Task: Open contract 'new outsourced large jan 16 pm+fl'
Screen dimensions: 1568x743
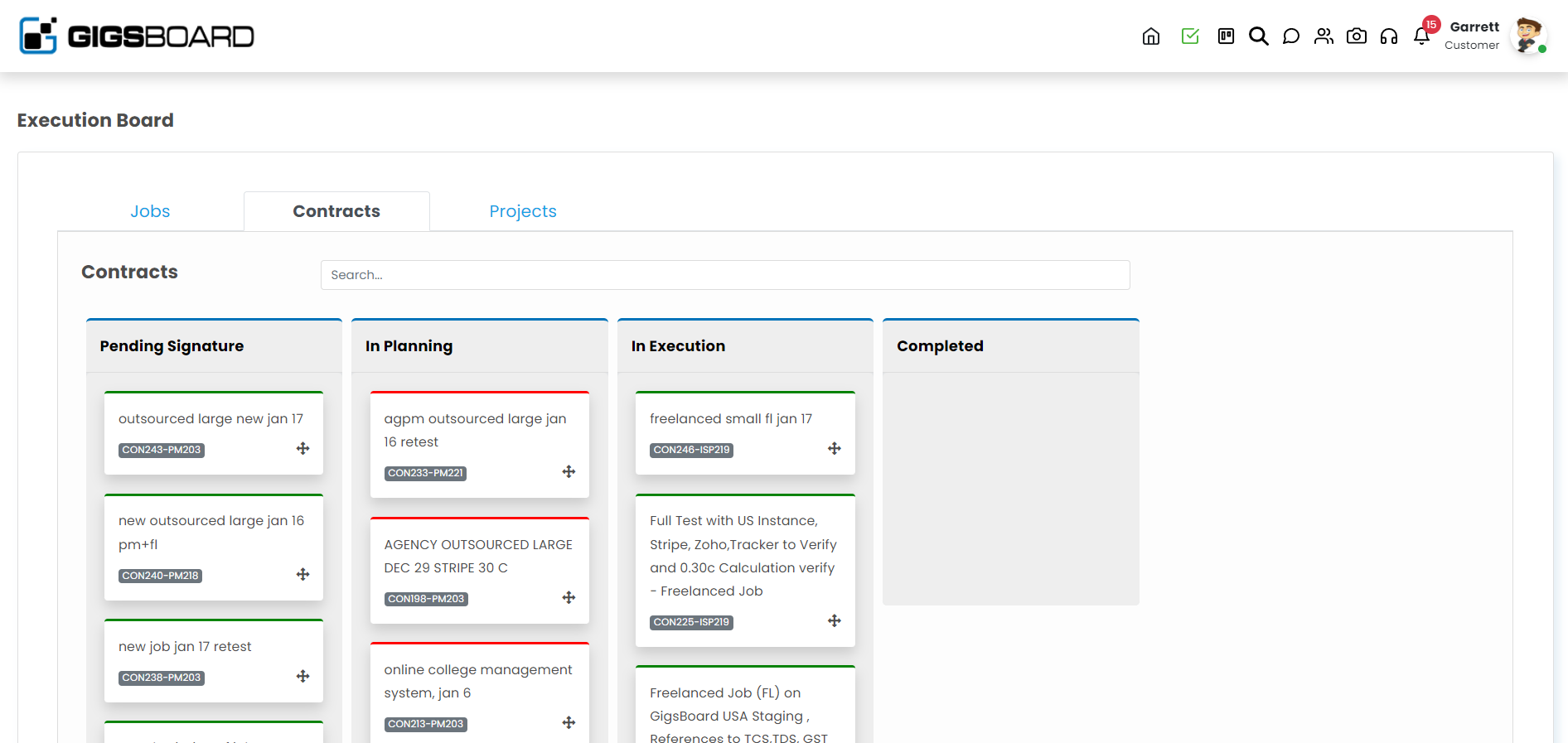Action: click(x=211, y=533)
